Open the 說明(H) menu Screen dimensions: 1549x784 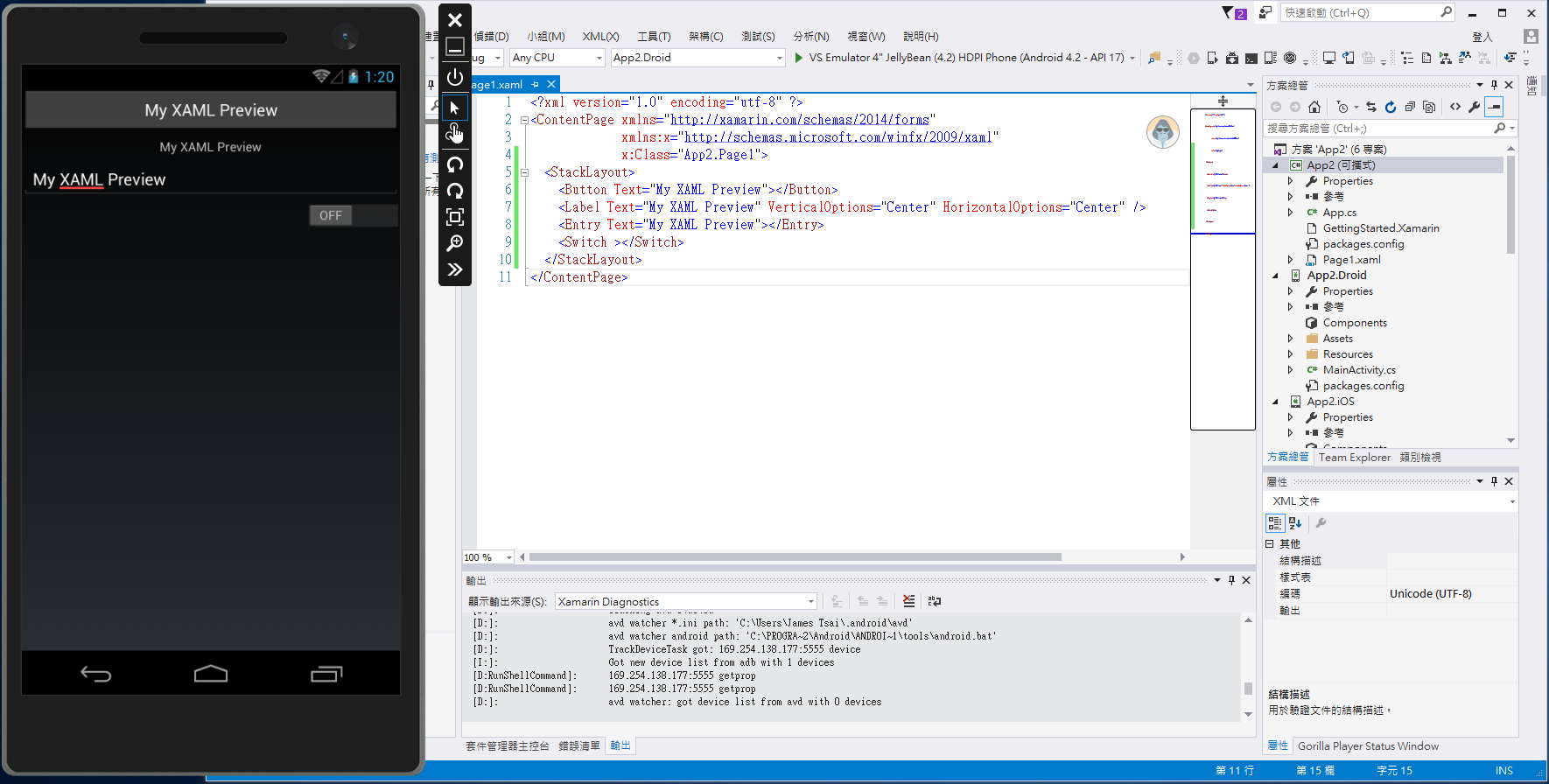click(x=921, y=36)
